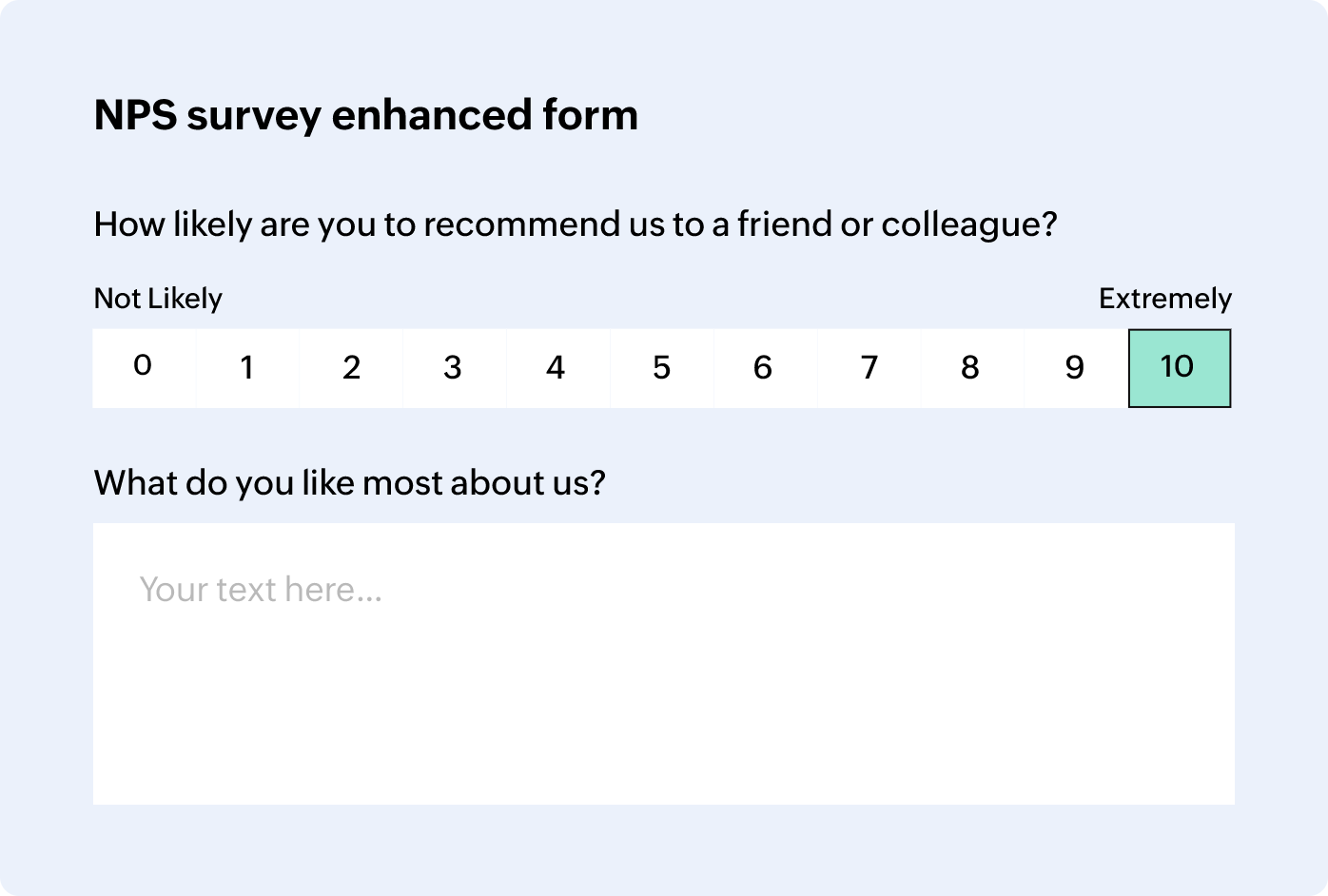Click the 'What do you like most' question
1328x896 pixels.
[x=349, y=483]
